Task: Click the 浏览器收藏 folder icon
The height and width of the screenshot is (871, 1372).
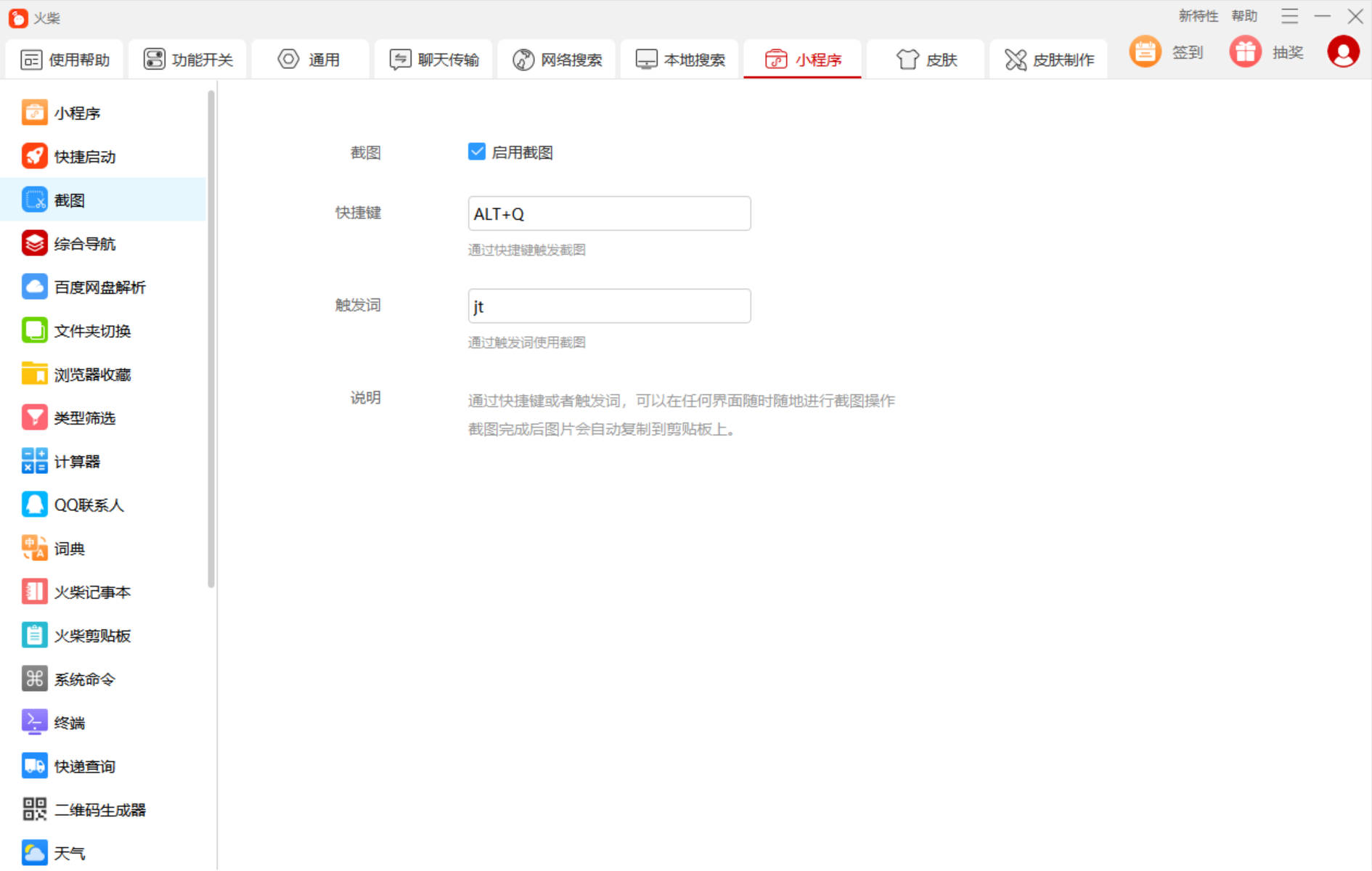Action: [x=34, y=375]
